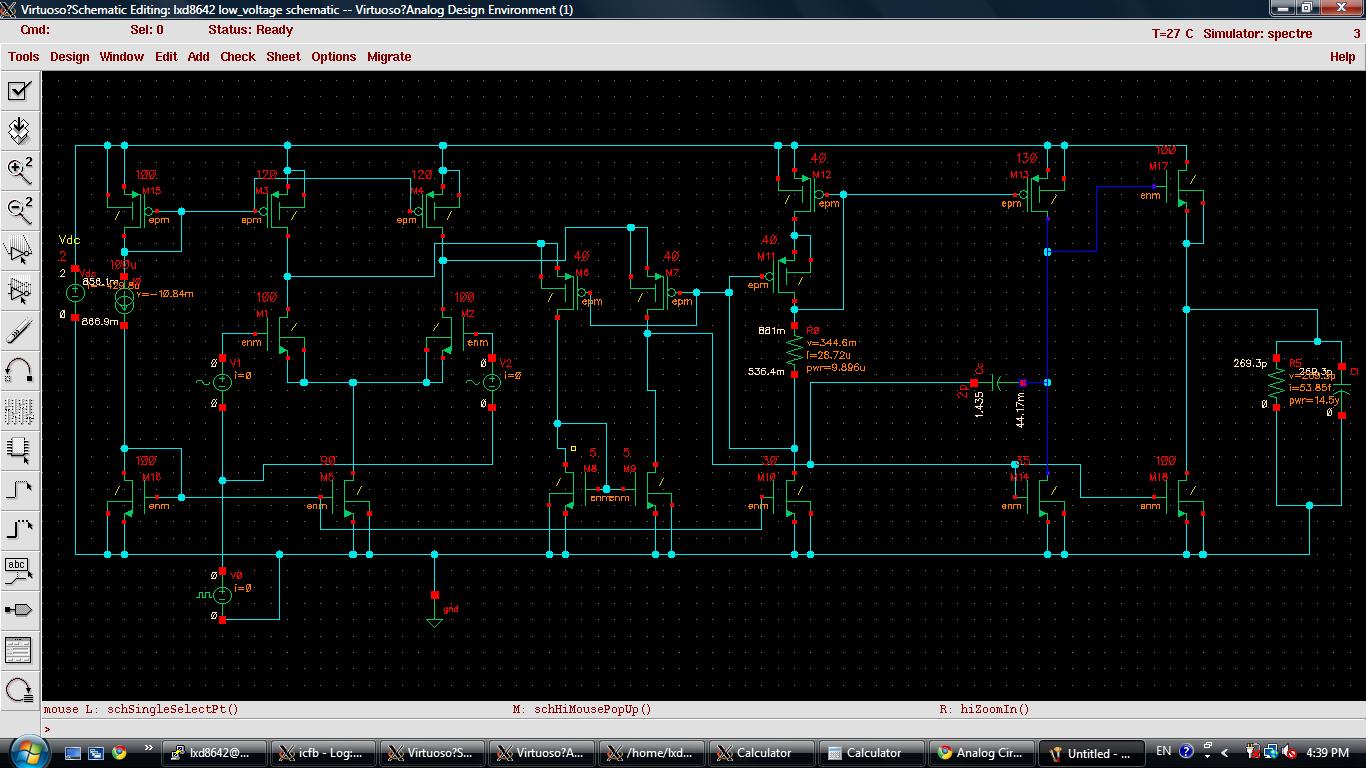Zoom in by 2 using toolbar icon
Screen dimensions: 1366x768
(x=19, y=171)
